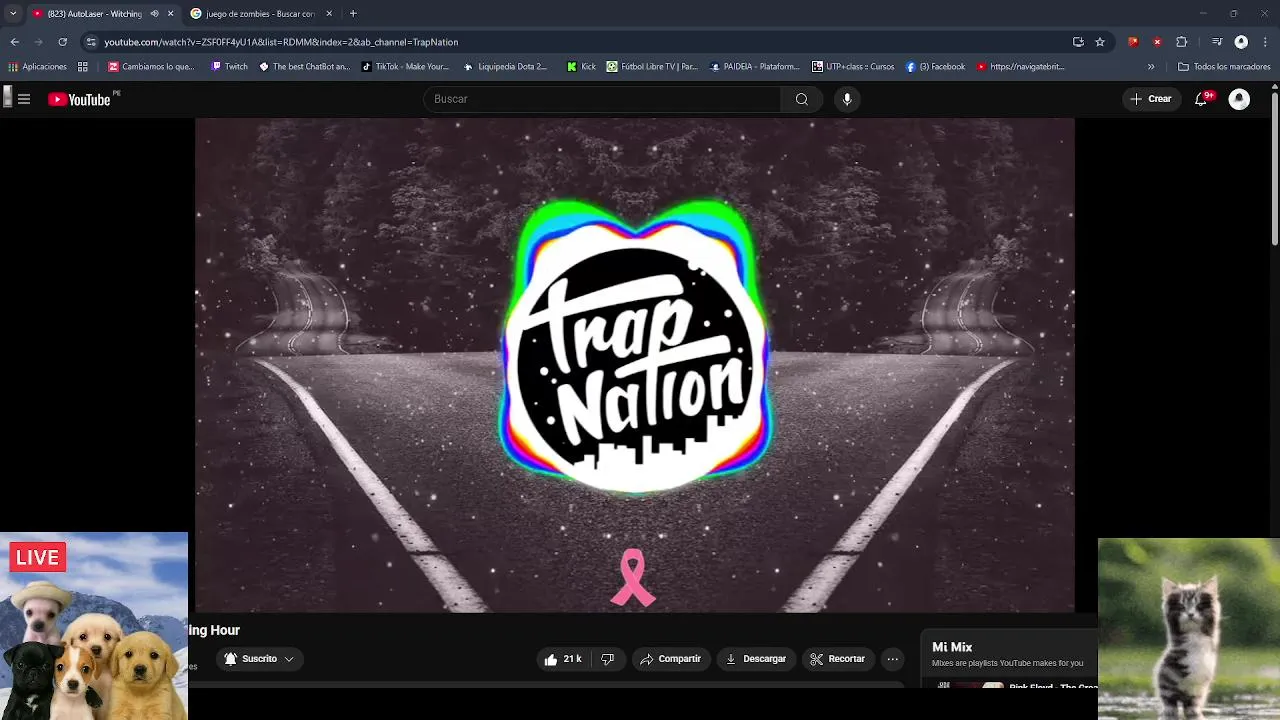This screenshot has width=1280, height=720.
Task: Open Chrome three-dot menu
Action: (x=1265, y=42)
